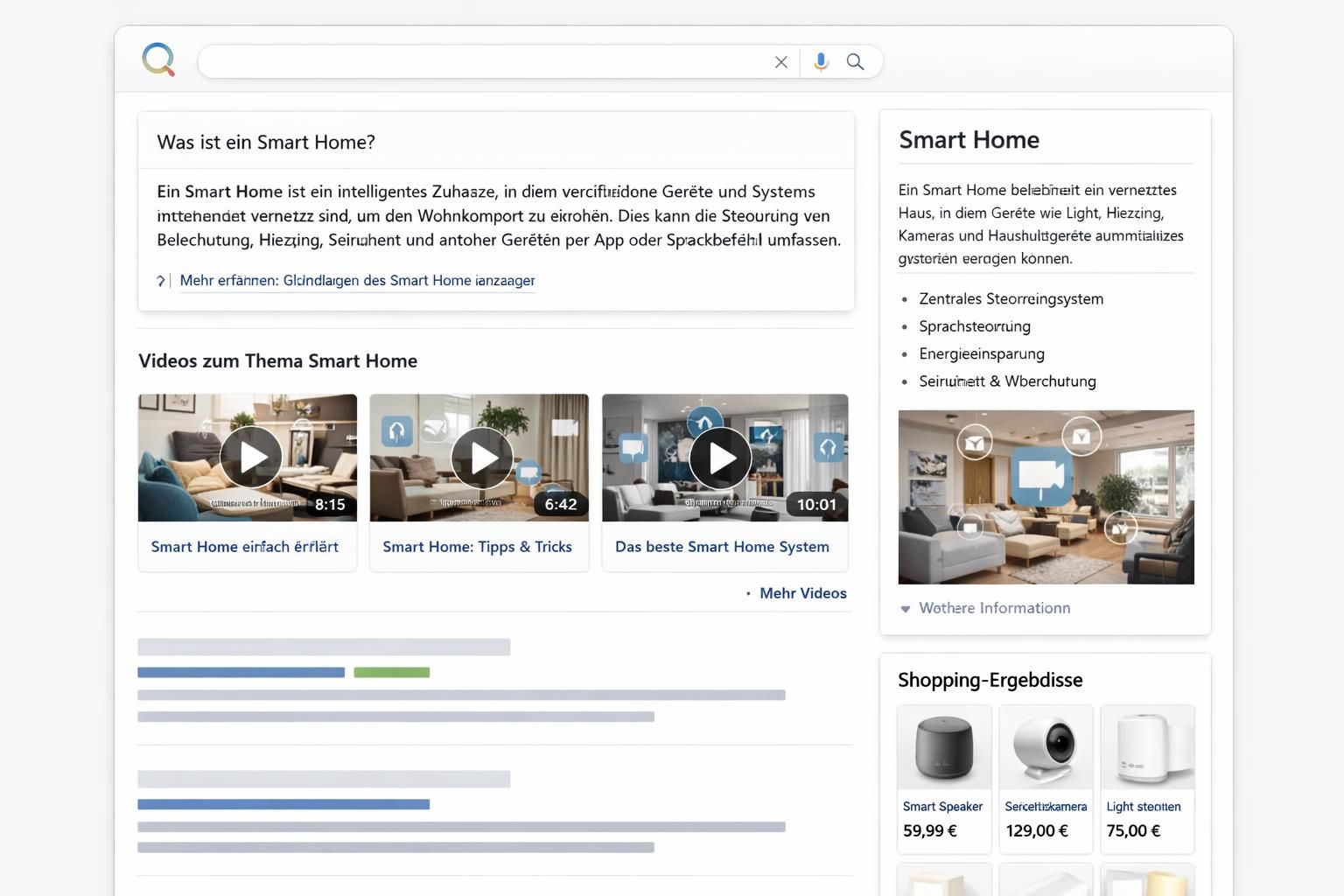Click the magnifying glass search icon

(x=855, y=62)
